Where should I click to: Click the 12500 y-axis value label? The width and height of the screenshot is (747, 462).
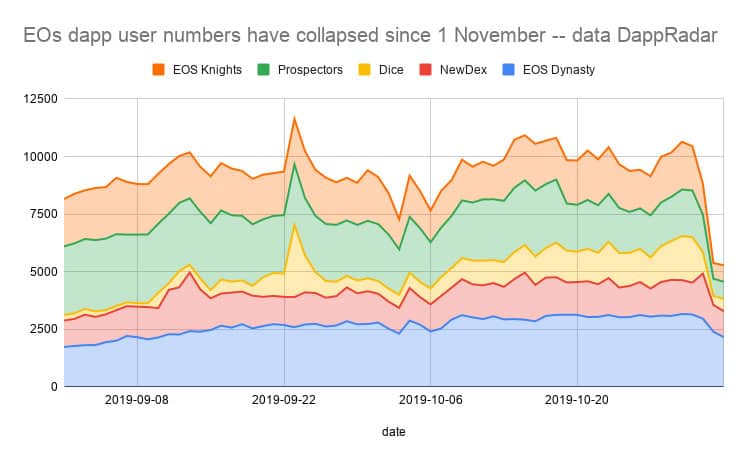40,99
